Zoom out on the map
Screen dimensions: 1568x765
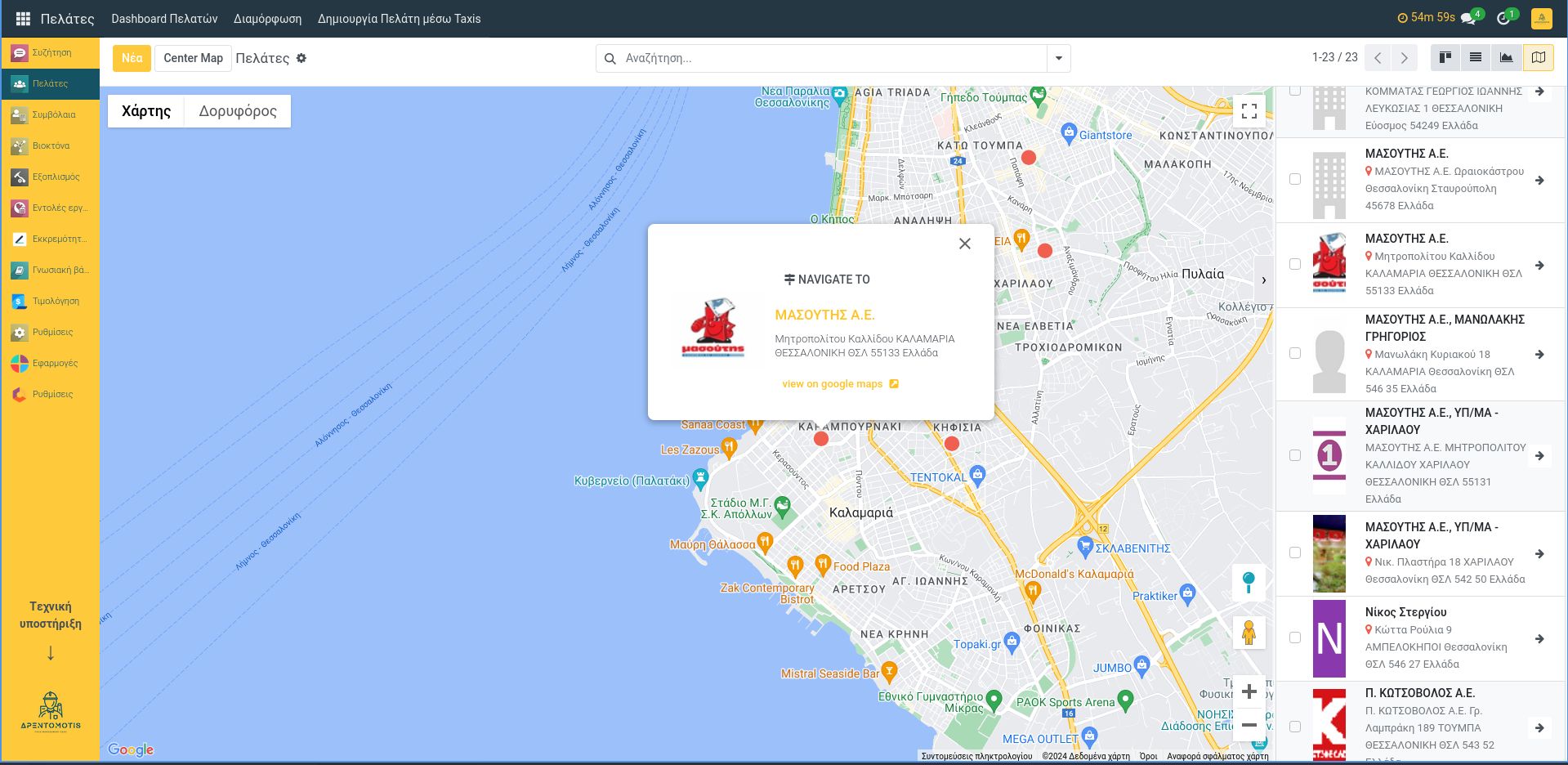[x=1249, y=725]
